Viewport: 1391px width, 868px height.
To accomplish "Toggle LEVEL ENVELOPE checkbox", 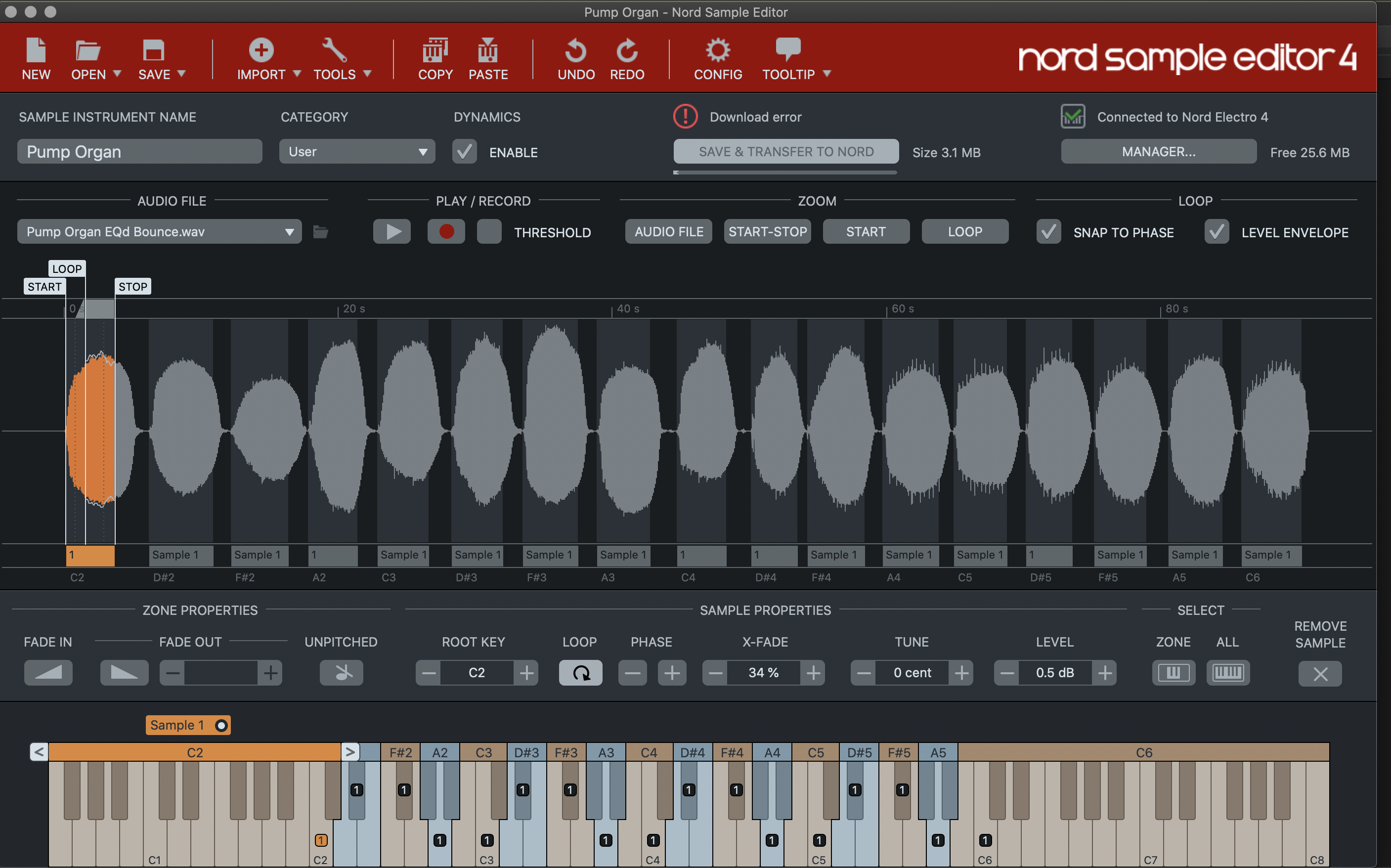I will [1217, 232].
